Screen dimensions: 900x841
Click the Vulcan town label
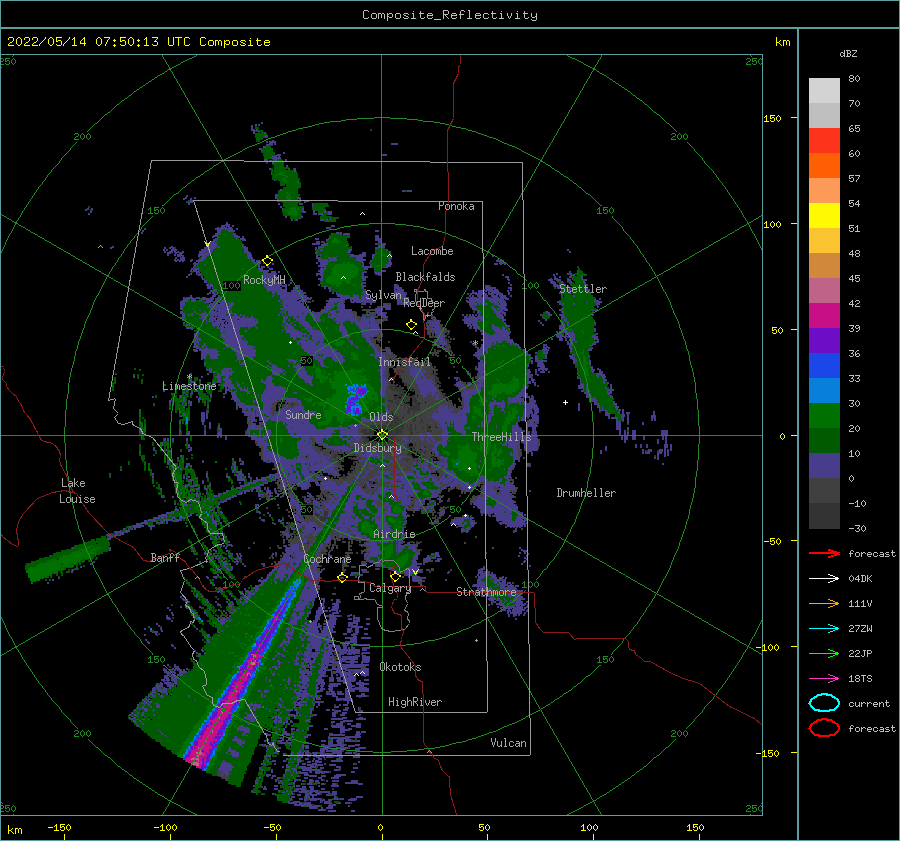click(508, 743)
